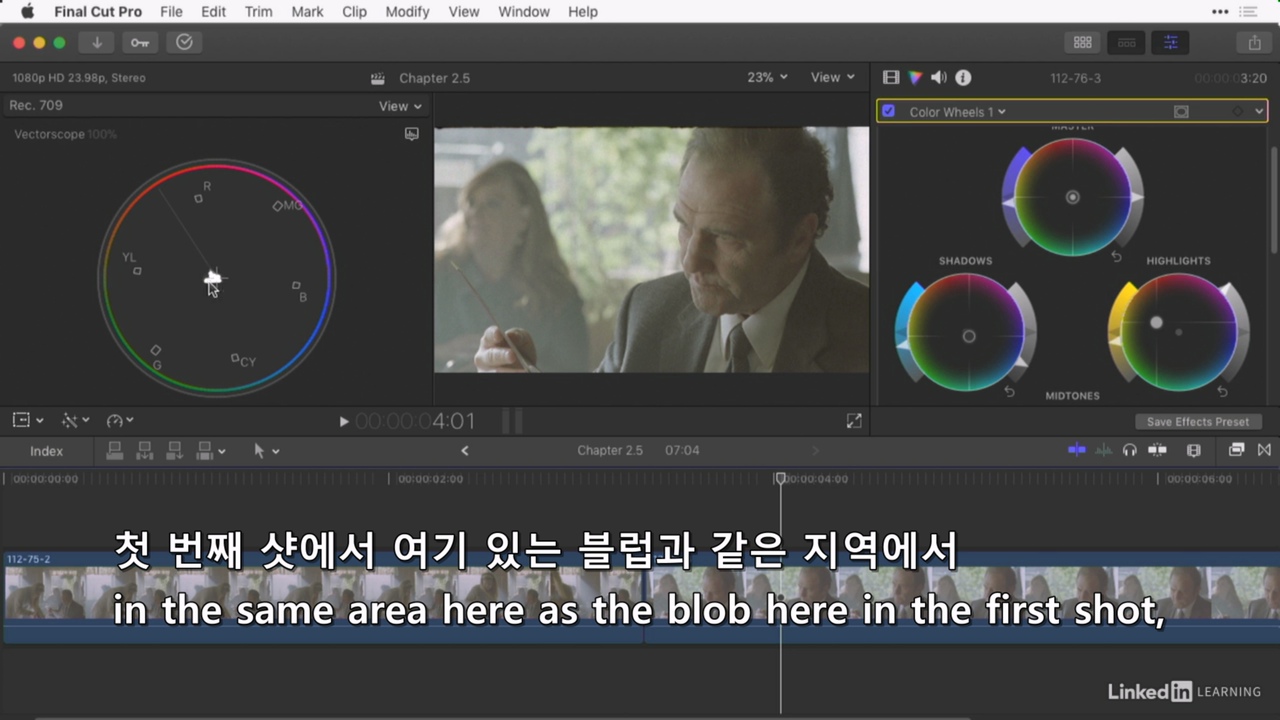Open the Edit menu

tap(213, 12)
